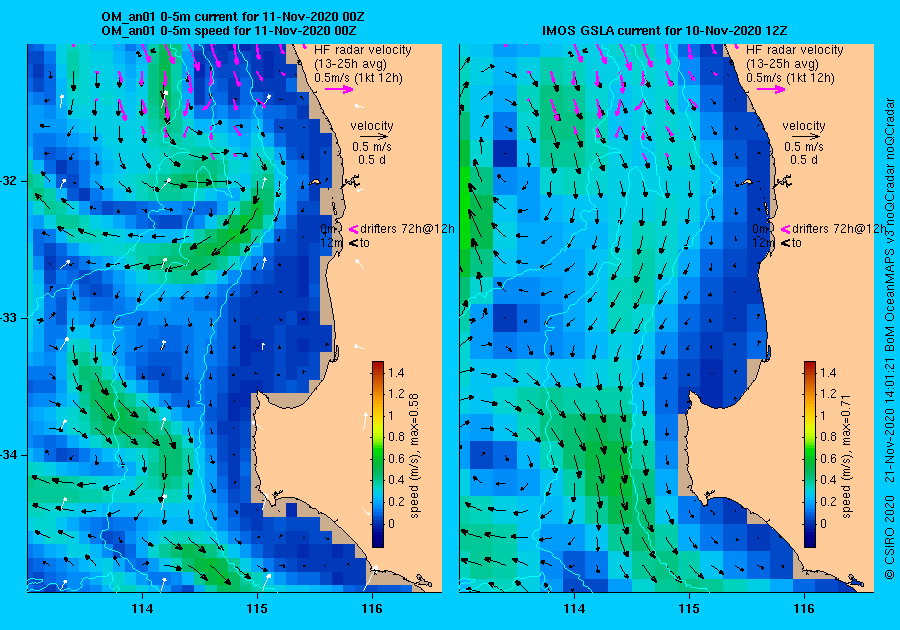Click the right map's magenta HF radar legend arrow
This screenshot has width=900, height=630.
pos(771,89)
